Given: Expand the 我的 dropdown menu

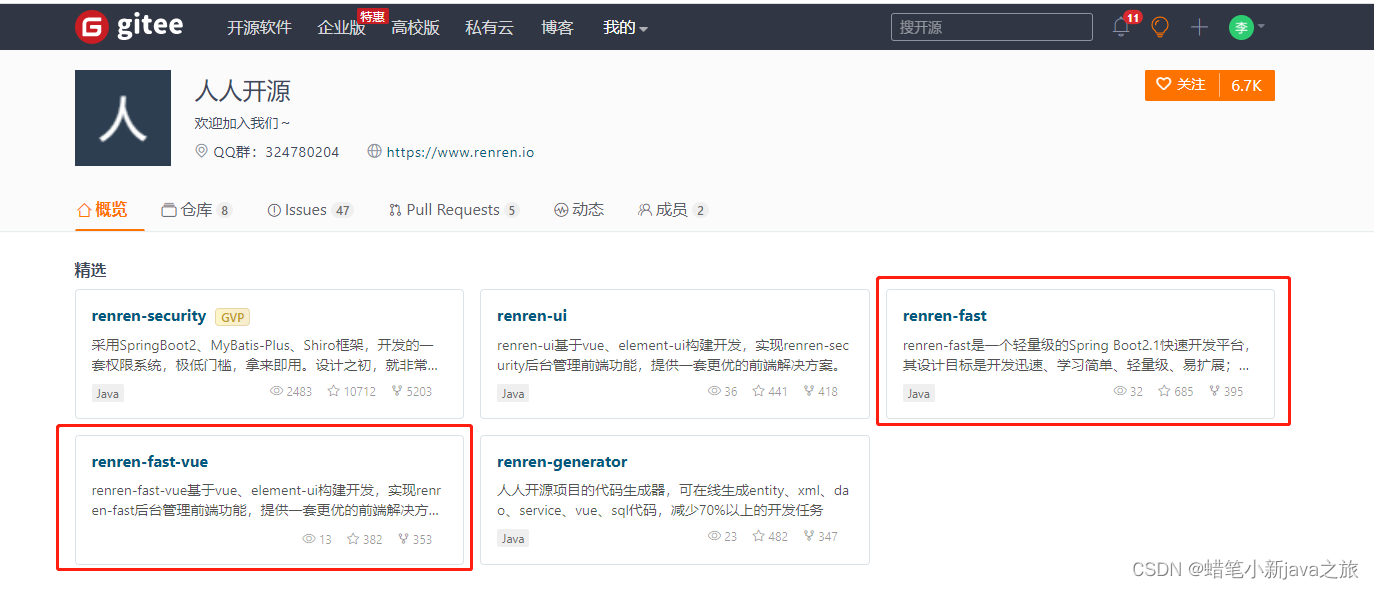Looking at the screenshot, I should click(625, 28).
